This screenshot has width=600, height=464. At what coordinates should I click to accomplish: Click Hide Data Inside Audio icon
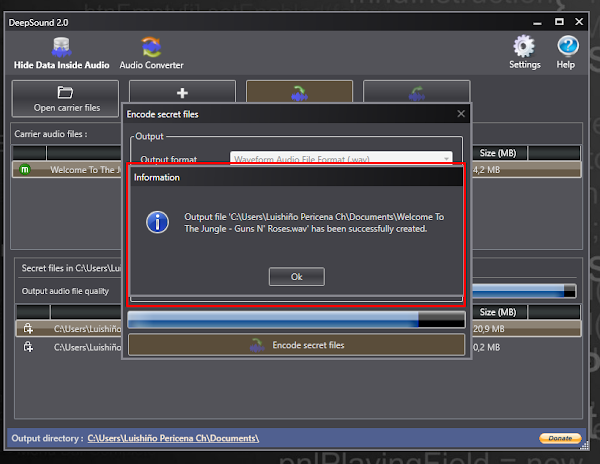[61, 47]
